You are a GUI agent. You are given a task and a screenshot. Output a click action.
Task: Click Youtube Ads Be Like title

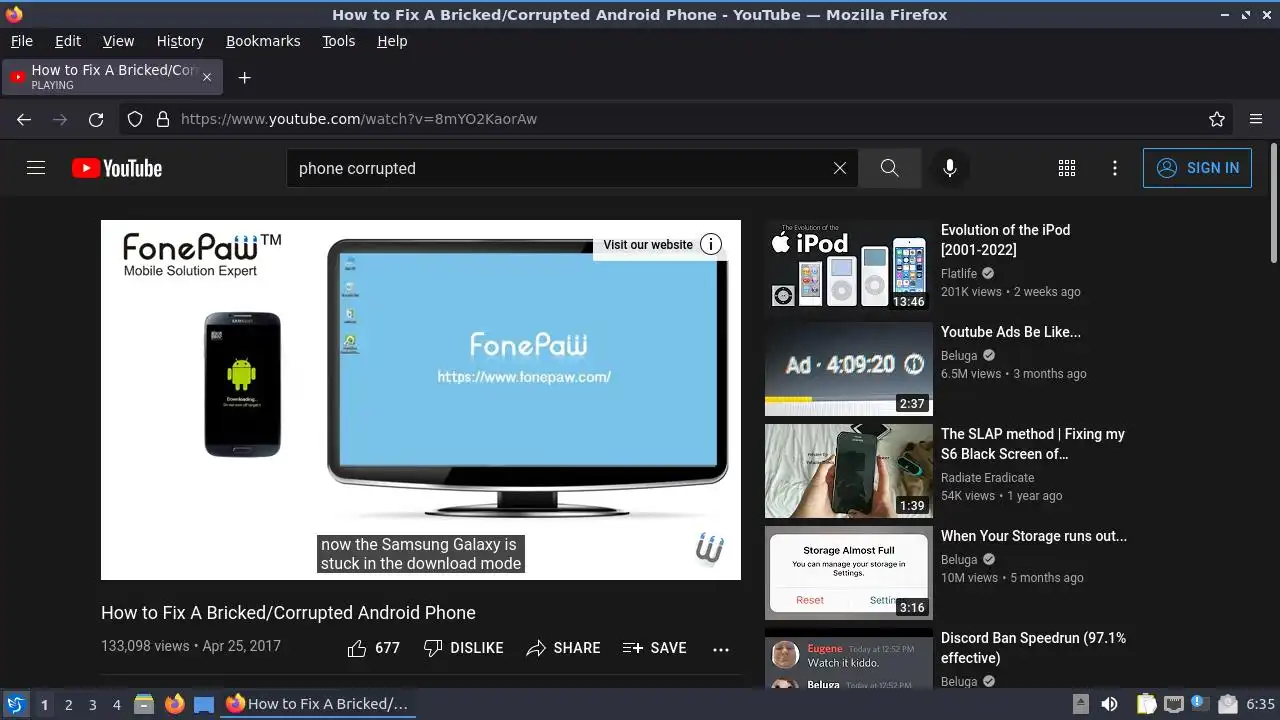click(x=1011, y=332)
